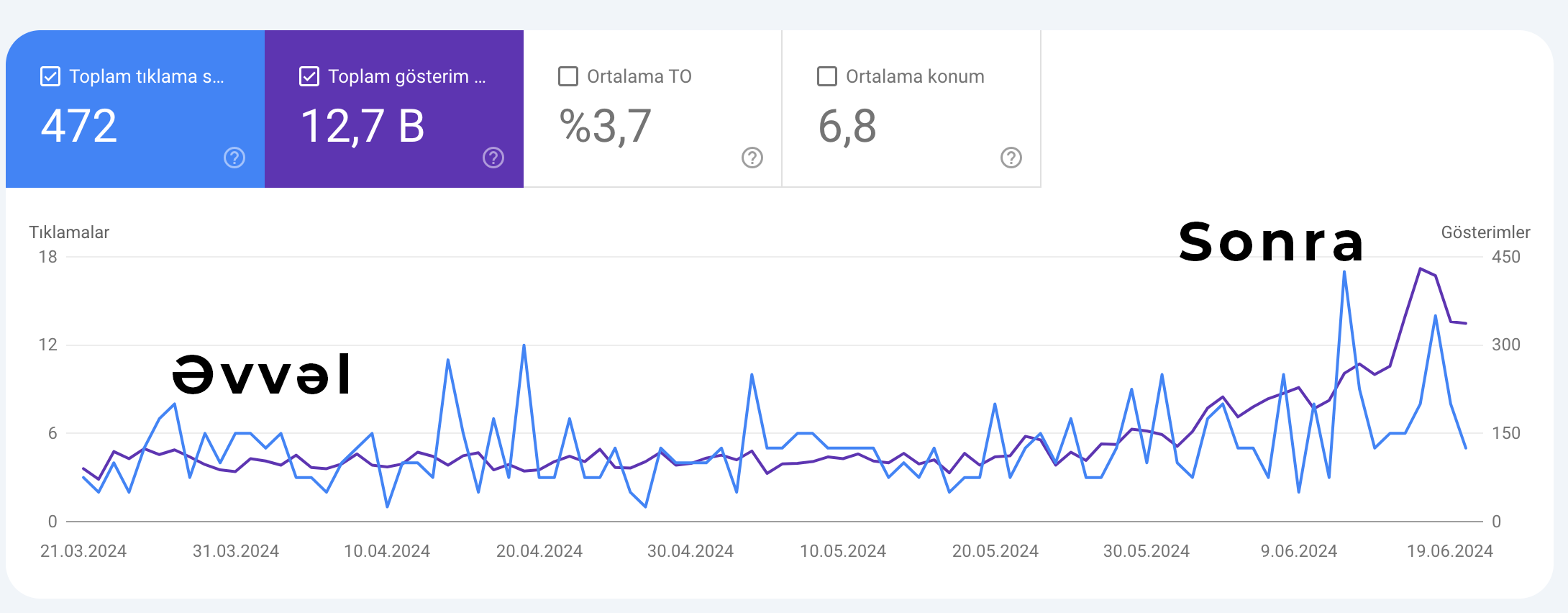Click the 20.05.2024 date label

(x=995, y=551)
